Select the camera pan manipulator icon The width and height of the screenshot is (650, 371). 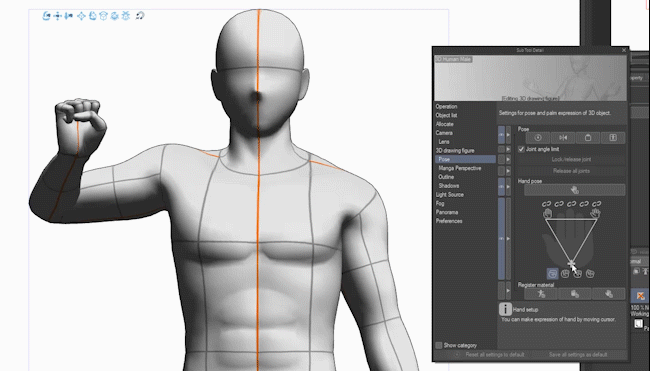click(58, 16)
